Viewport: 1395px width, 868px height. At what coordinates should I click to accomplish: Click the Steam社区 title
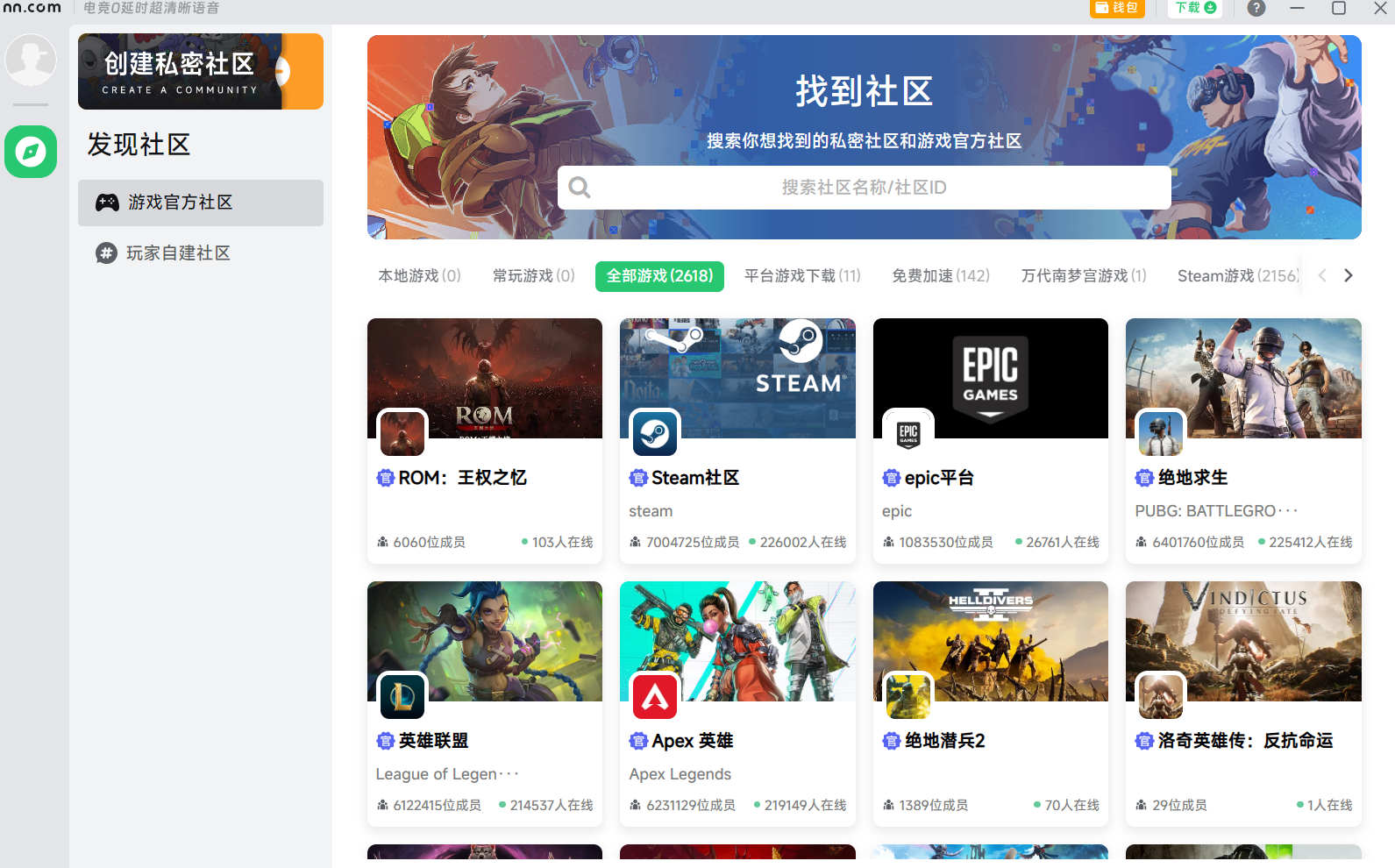(x=695, y=478)
